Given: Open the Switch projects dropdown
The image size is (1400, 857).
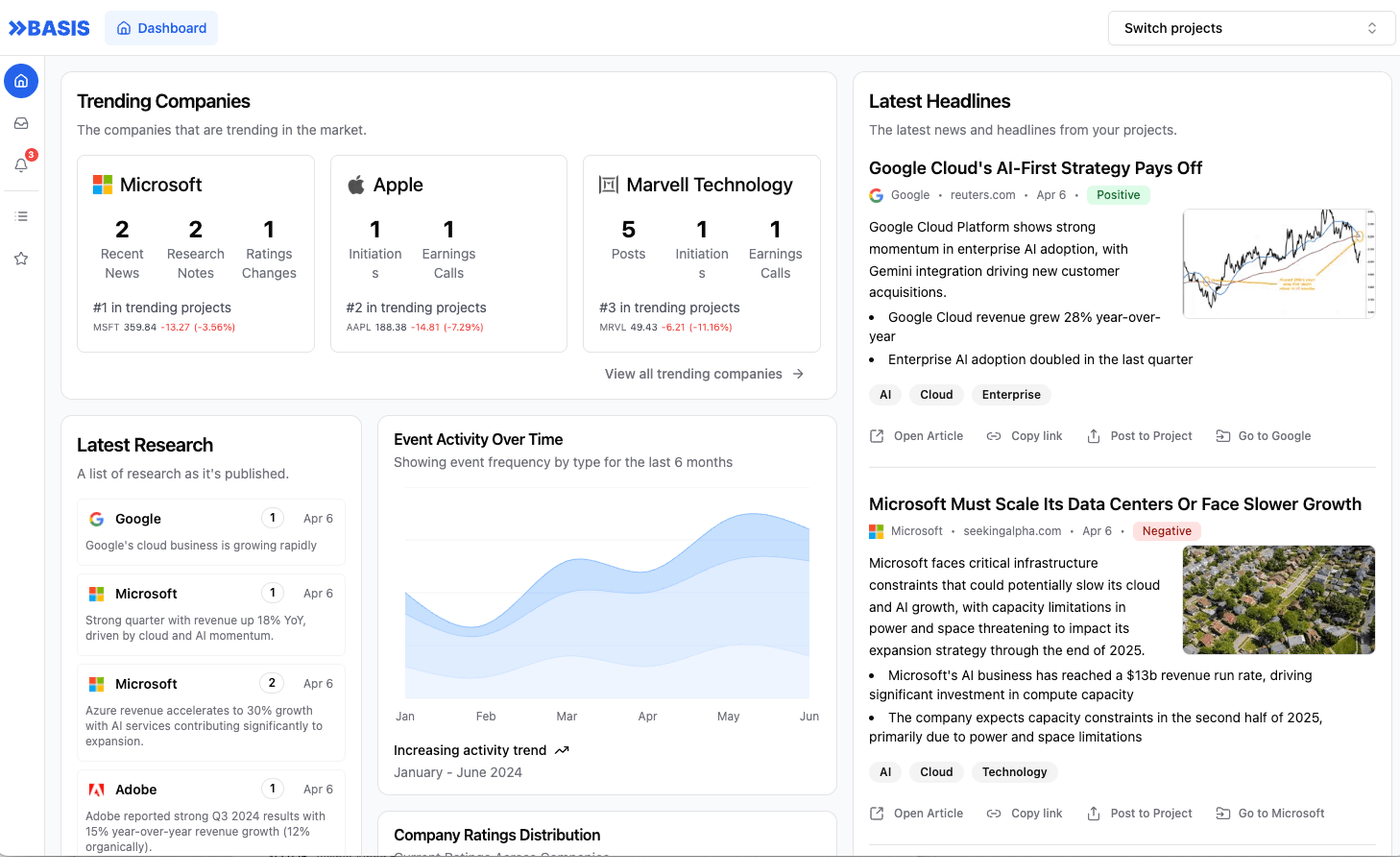Looking at the screenshot, I should coord(1251,28).
